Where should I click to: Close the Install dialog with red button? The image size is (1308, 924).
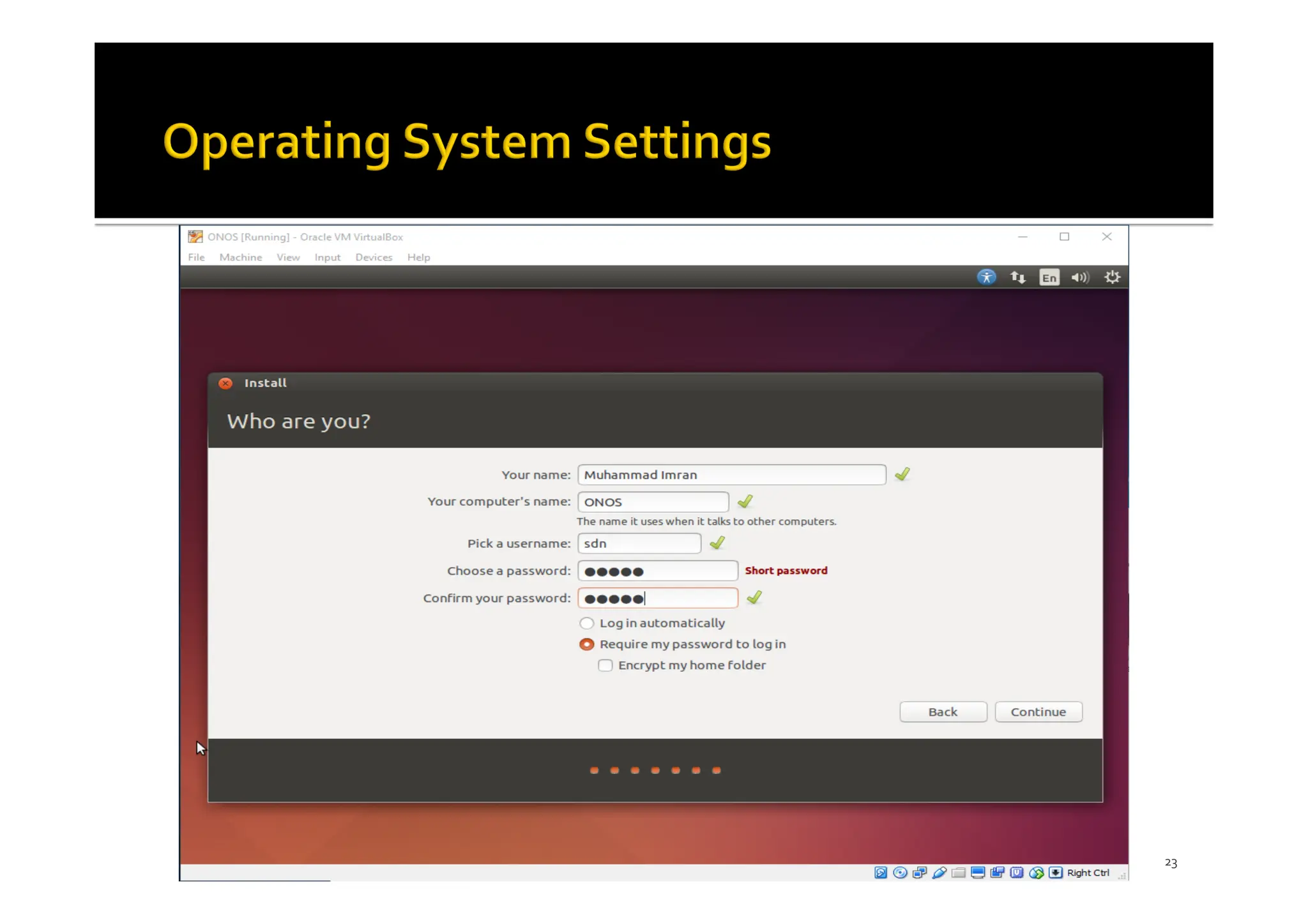[x=225, y=383]
